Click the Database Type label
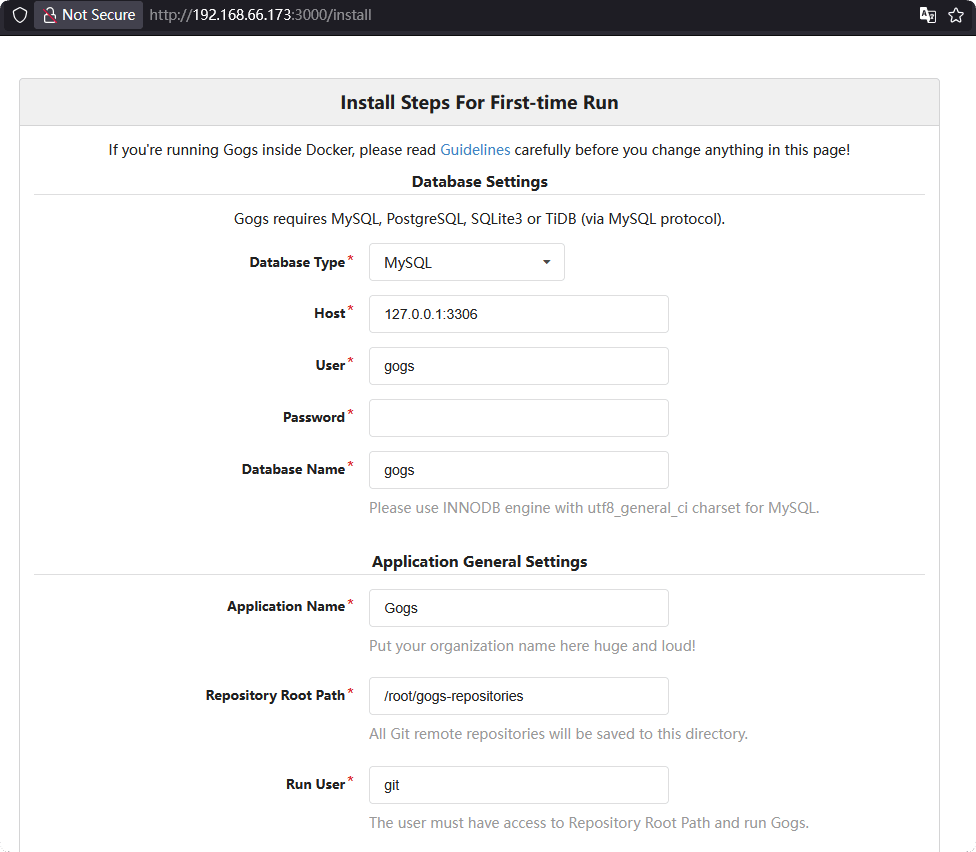This screenshot has width=976, height=852. (297, 263)
